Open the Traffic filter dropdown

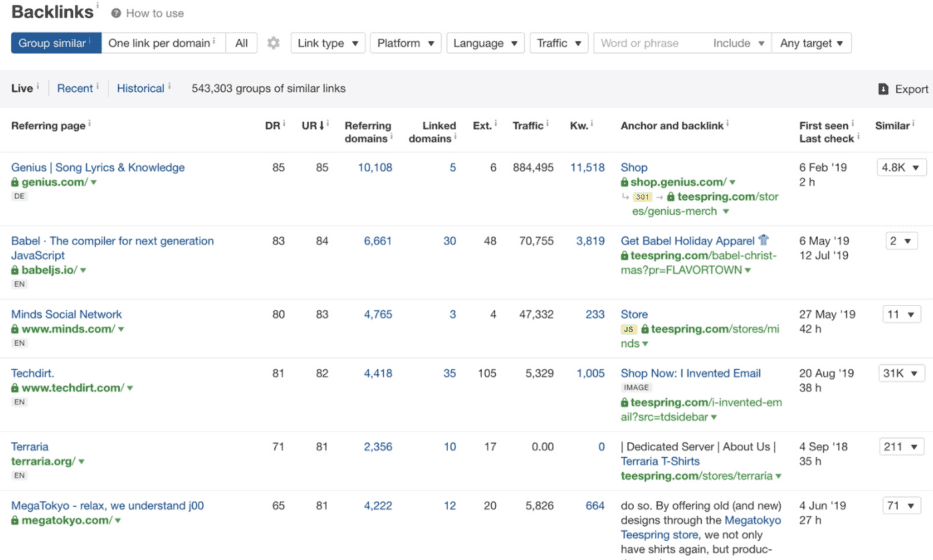pos(559,43)
